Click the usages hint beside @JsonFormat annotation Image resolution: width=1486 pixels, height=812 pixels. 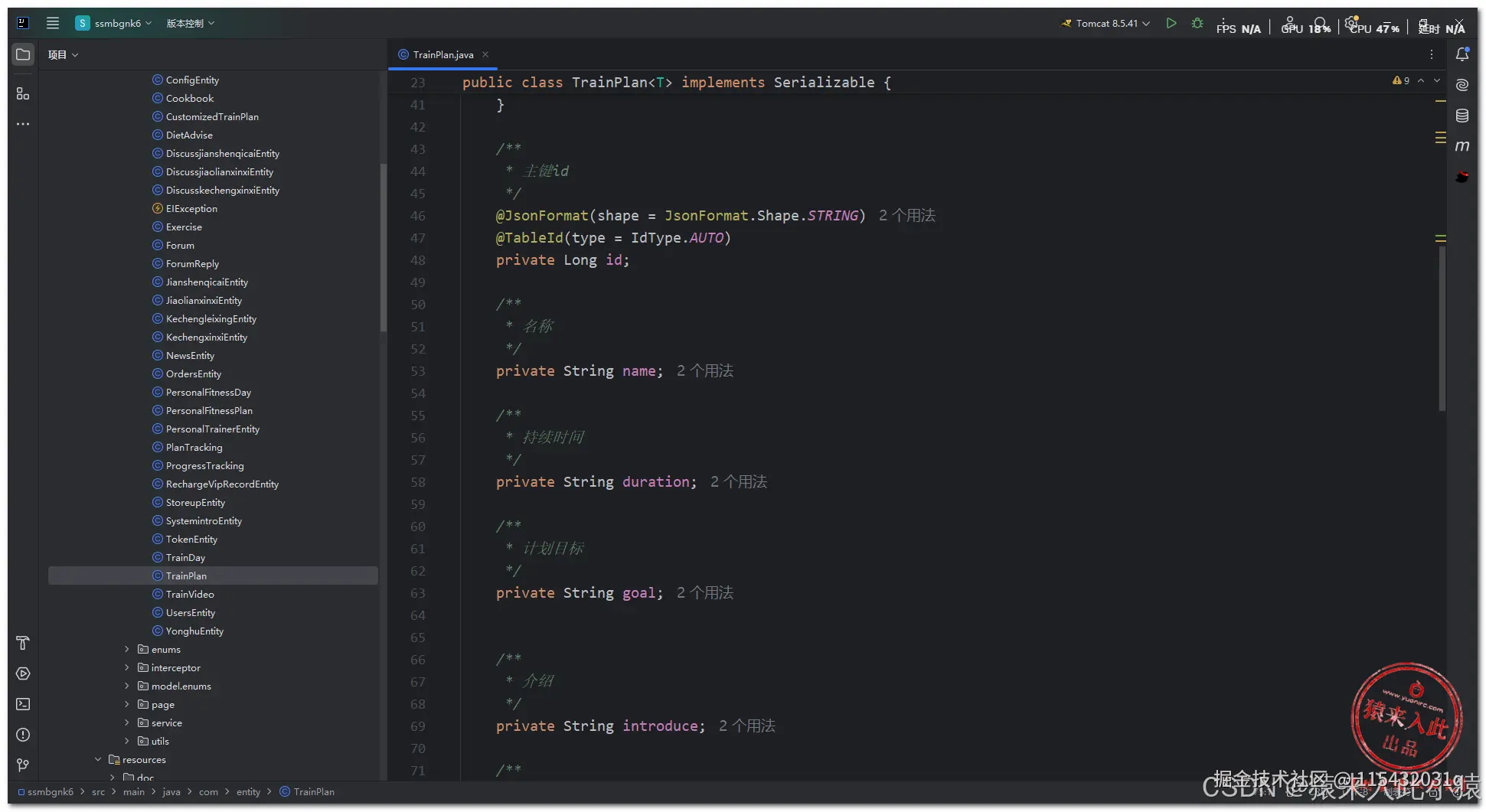(907, 215)
